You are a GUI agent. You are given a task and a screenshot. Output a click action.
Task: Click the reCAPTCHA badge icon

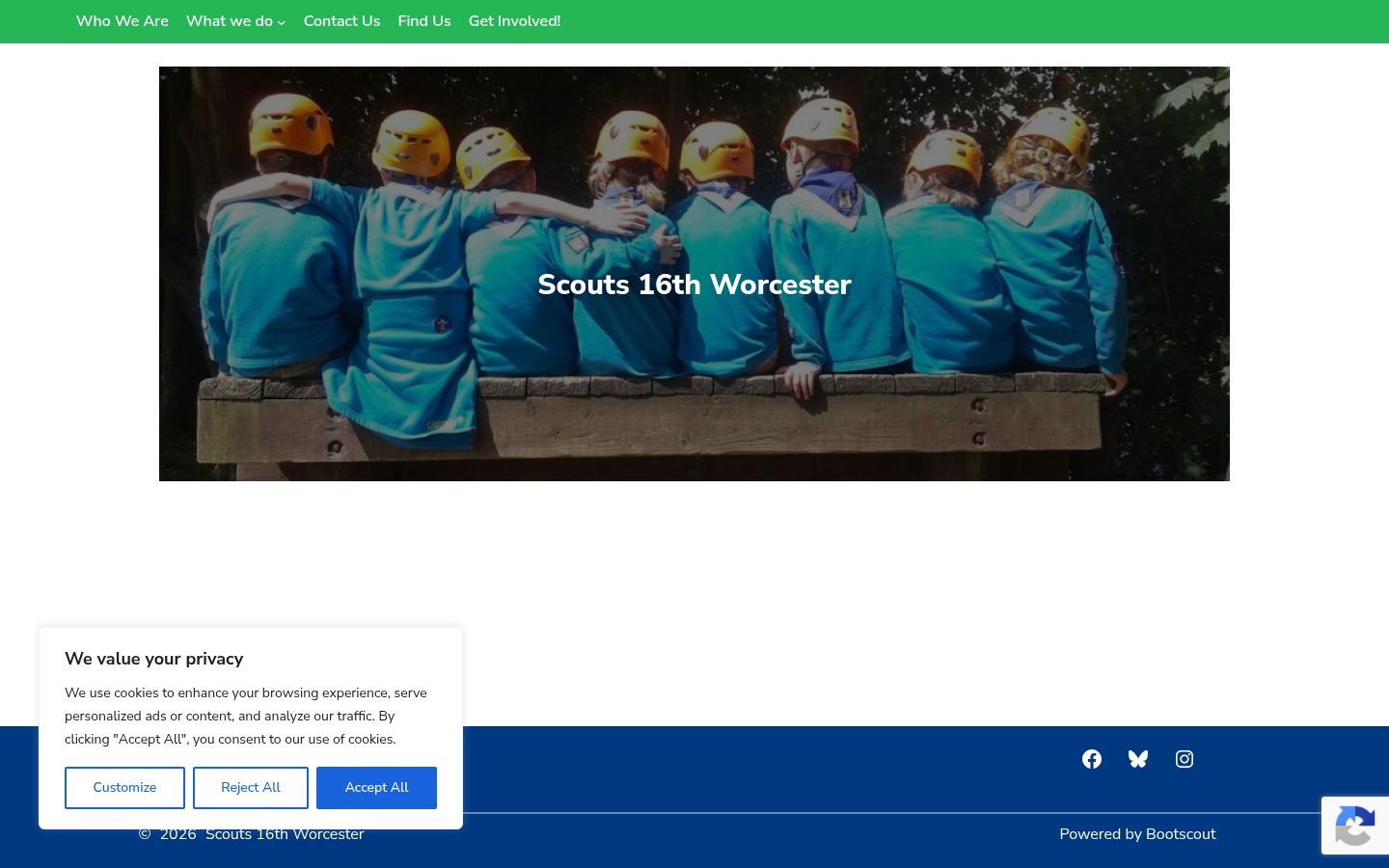[x=1355, y=825]
